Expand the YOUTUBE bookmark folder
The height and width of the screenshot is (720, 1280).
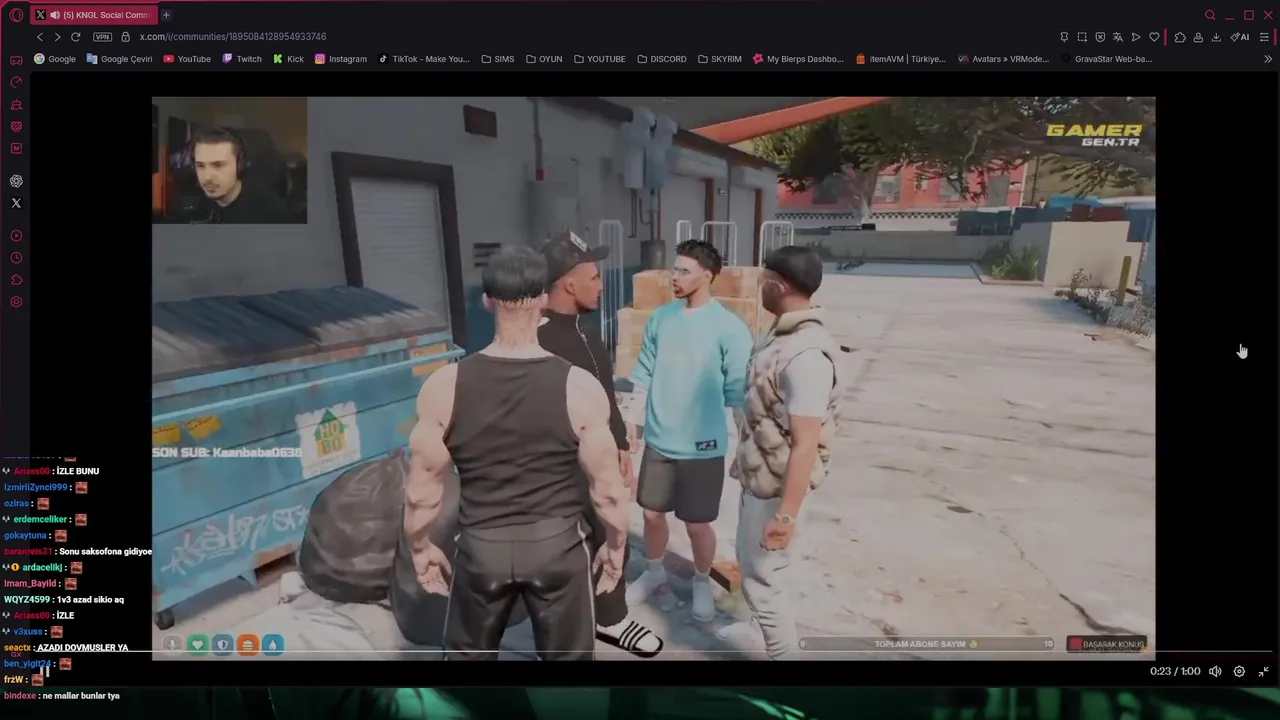[599, 59]
